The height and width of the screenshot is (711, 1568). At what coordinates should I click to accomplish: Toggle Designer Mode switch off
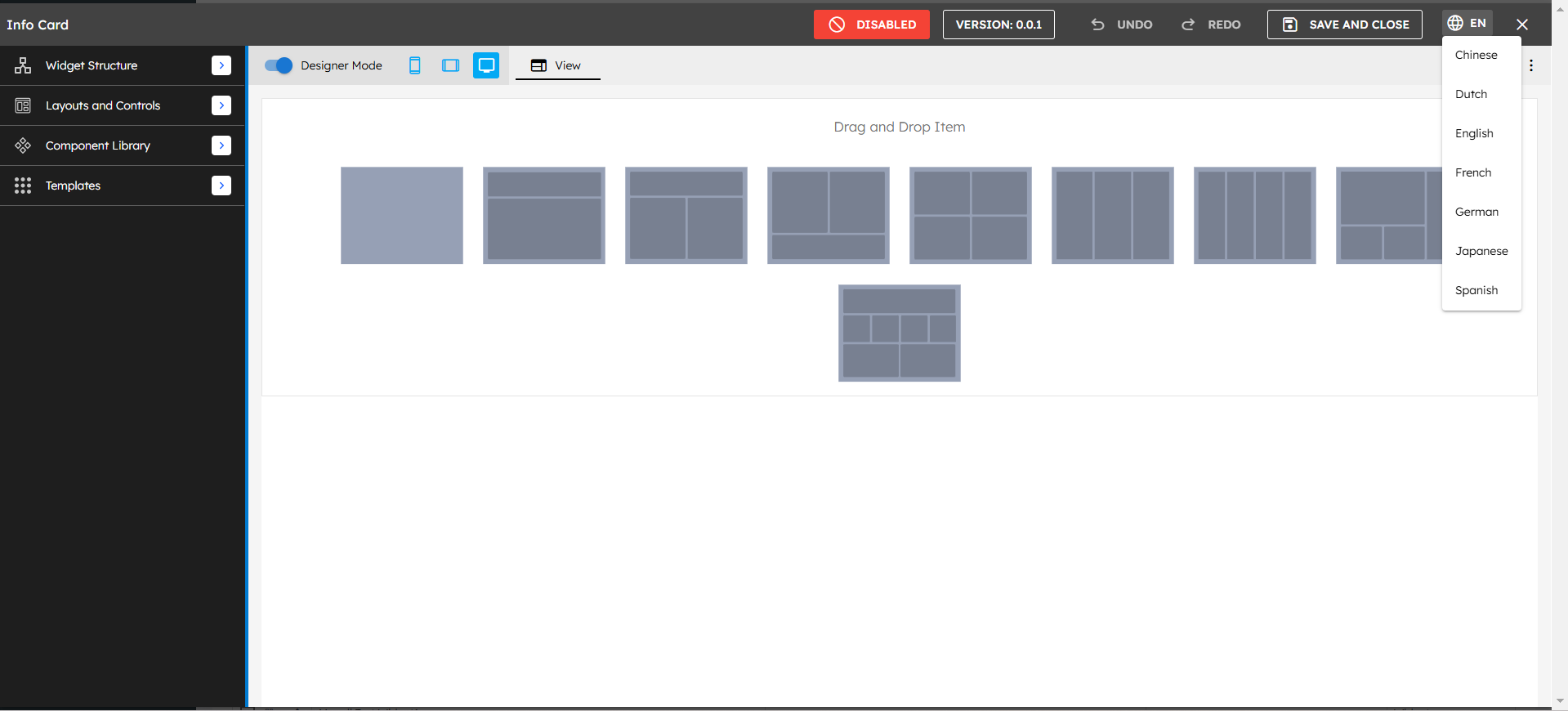pyautogui.click(x=279, y=65)
